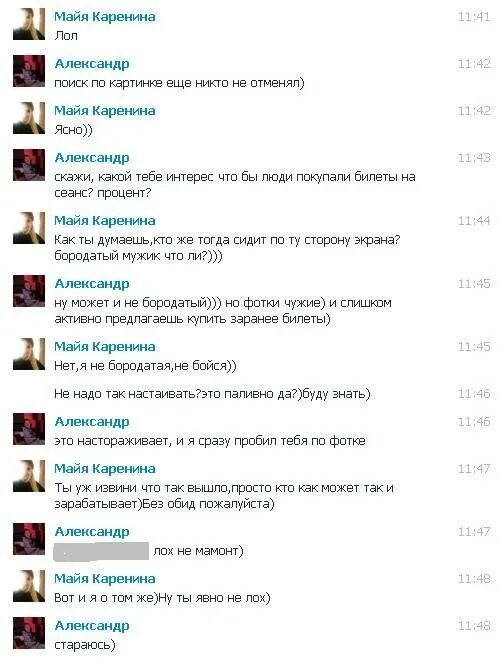
Task: Open Александр avatar next to 'это настораживает' message
Action: coord(29,429)
